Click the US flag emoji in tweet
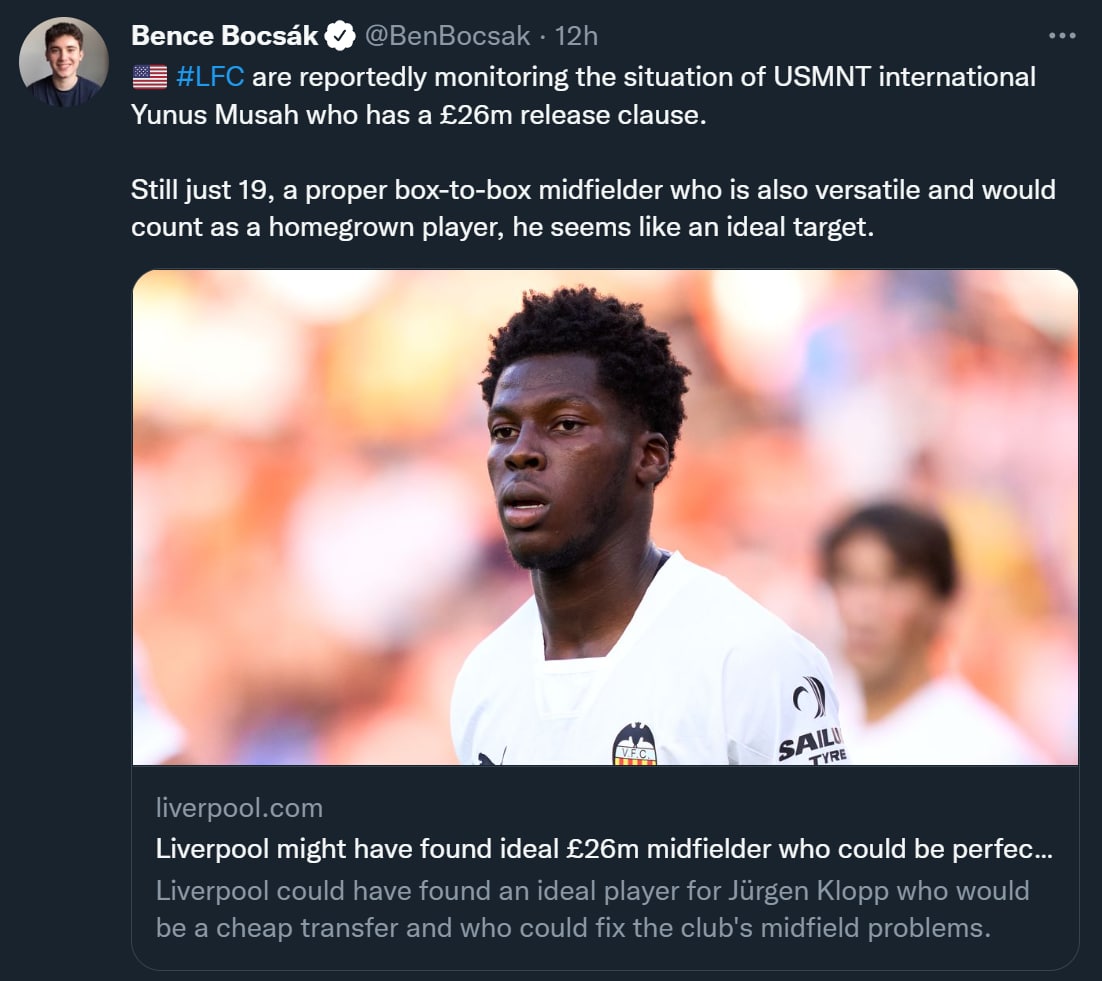Screen dimensions: 1102x981 (x=150, y=77)
